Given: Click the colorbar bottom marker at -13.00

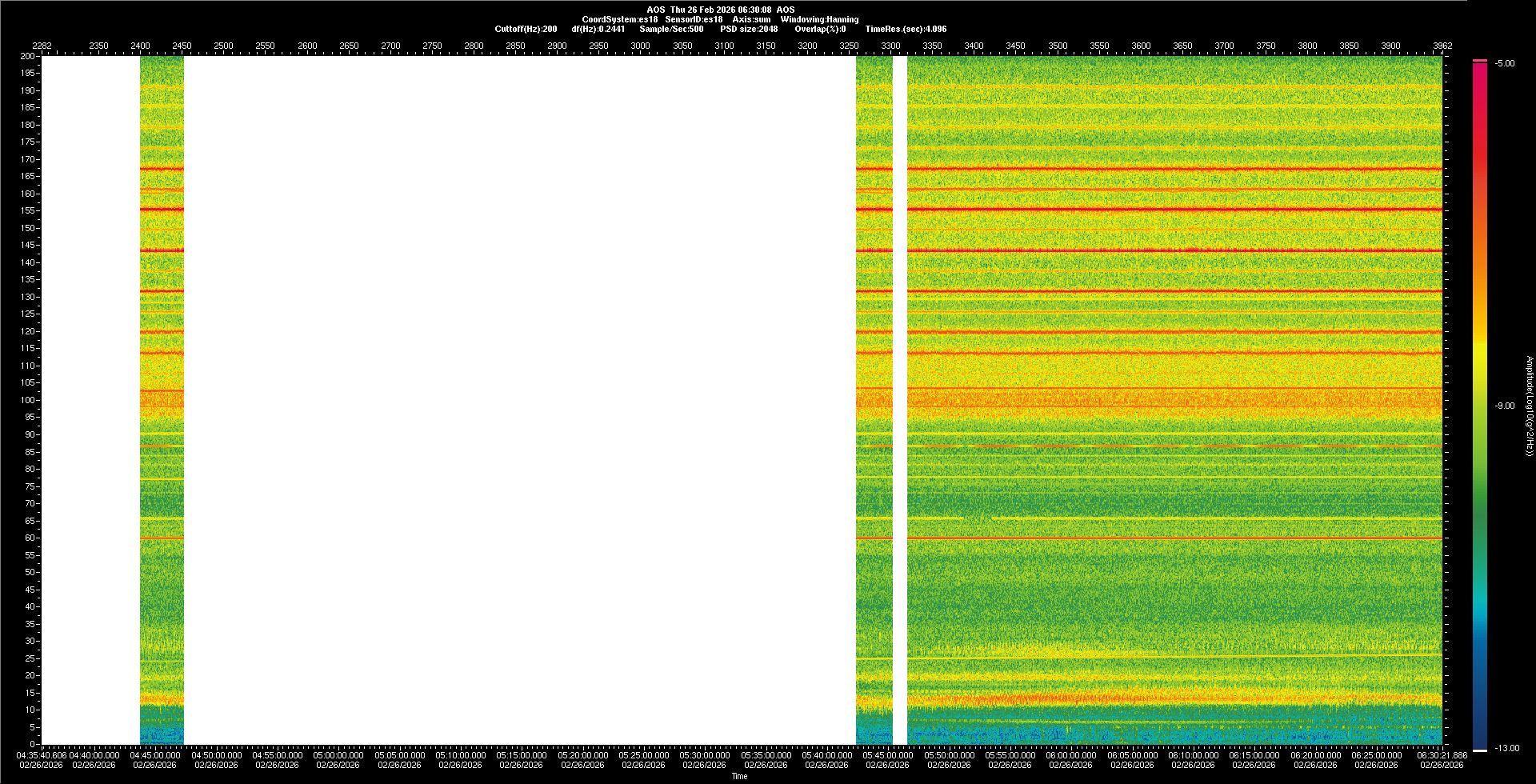Looking at the screenshot, I should click(x=1480, y=750).
